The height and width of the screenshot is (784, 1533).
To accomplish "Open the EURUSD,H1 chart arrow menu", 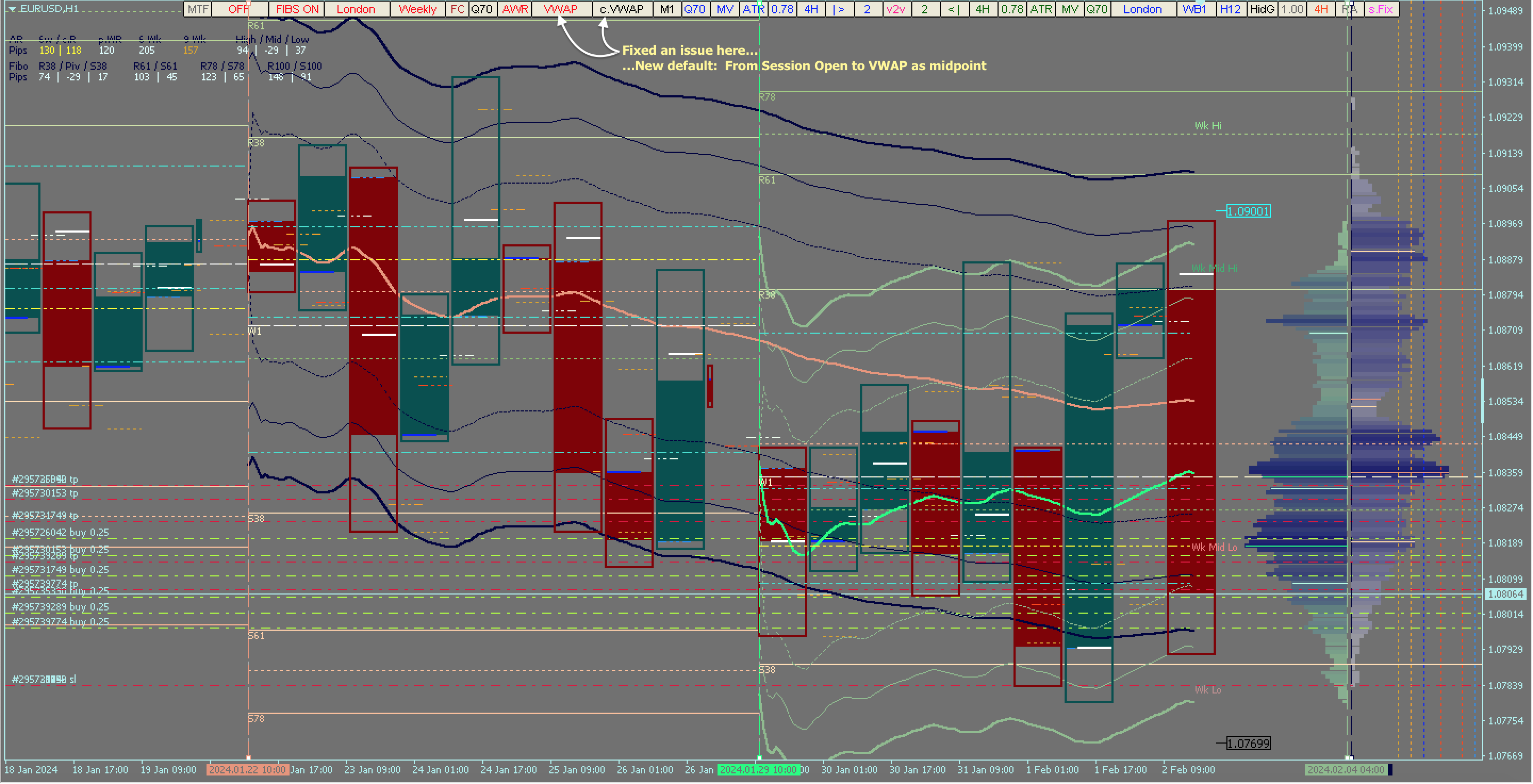I will click(x=12, y=9).
